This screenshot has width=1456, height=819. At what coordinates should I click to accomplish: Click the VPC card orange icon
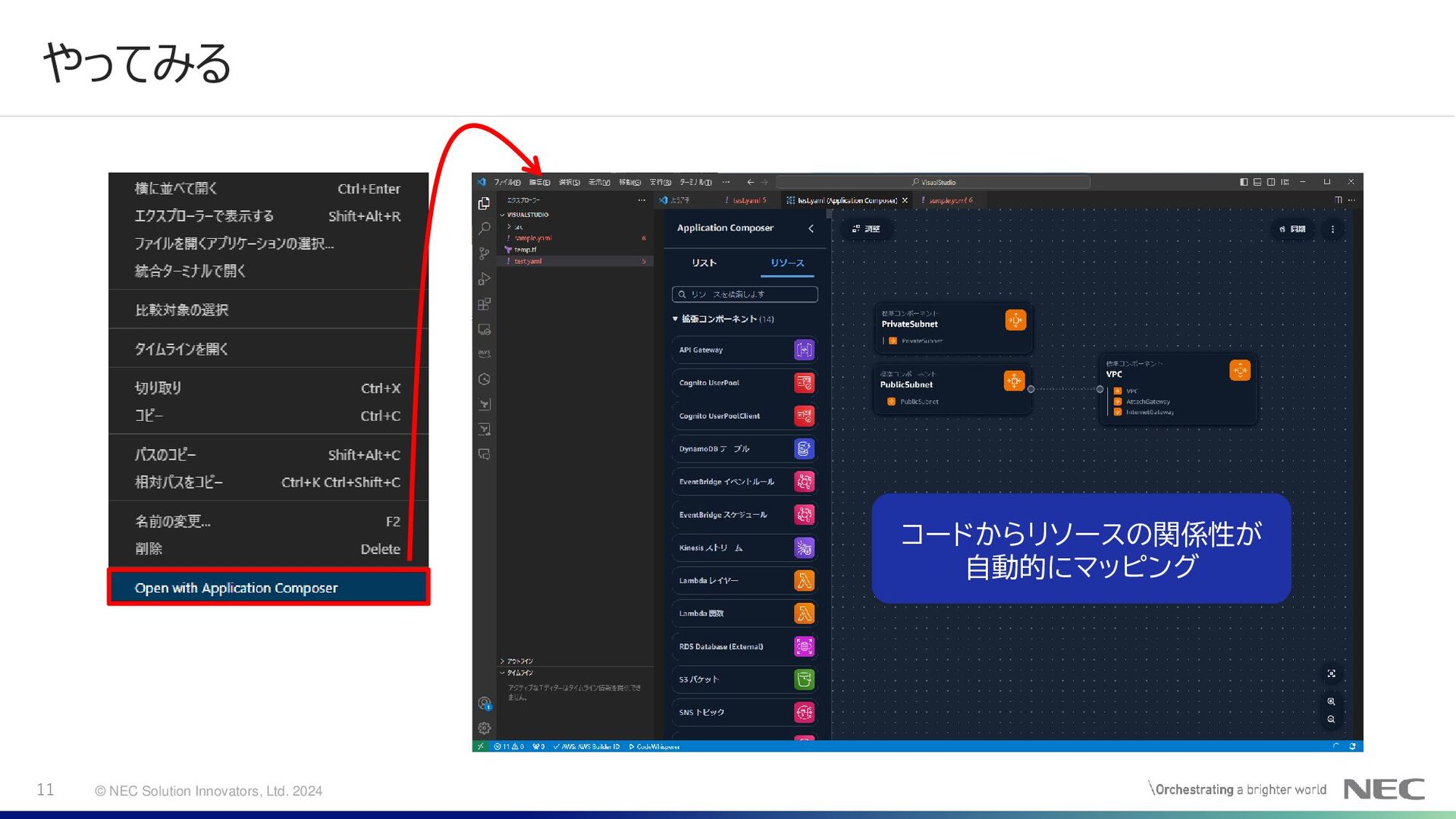pos(1240,370)
